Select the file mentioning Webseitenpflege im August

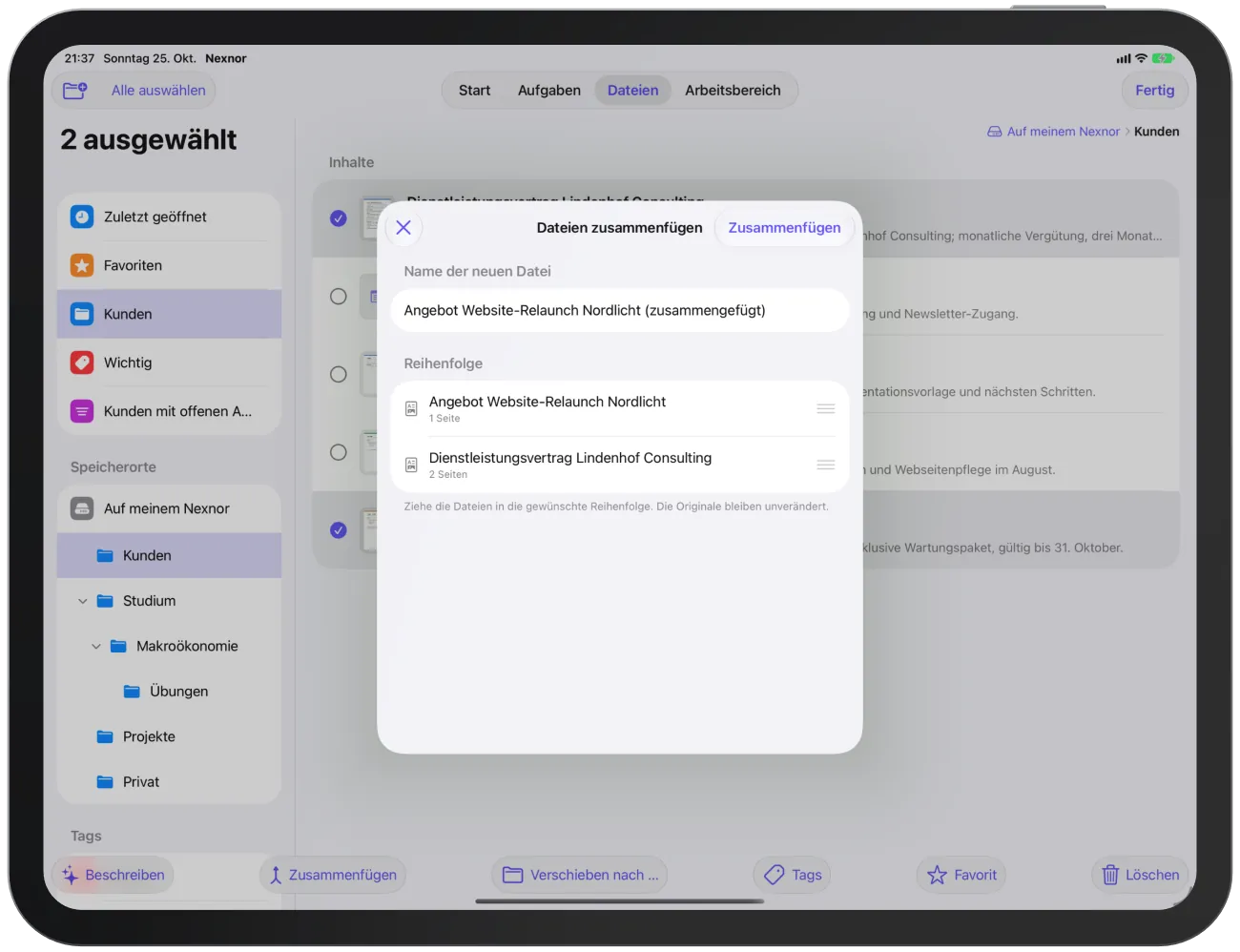[339, 452]
